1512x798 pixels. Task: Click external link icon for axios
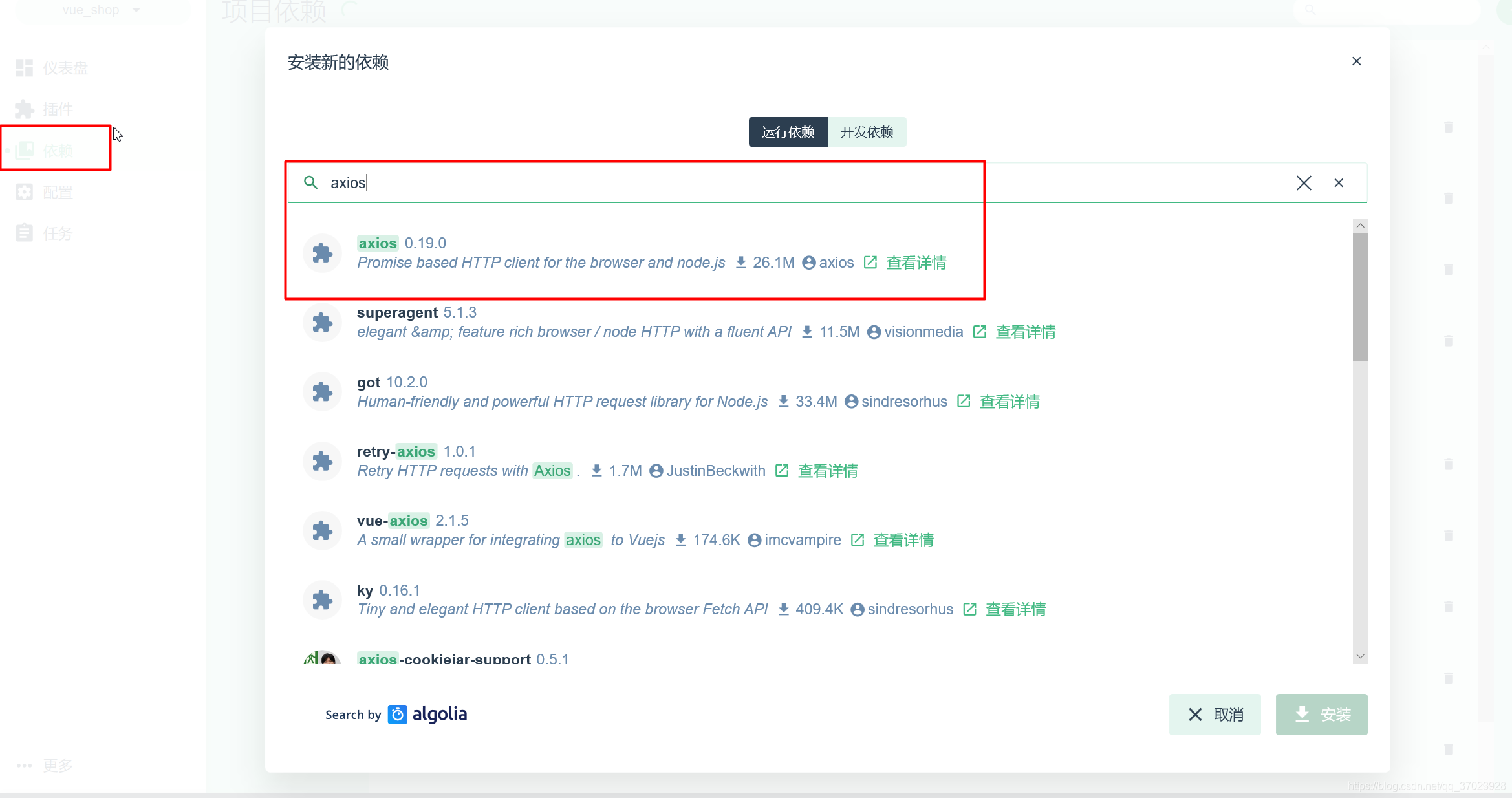click(x=870, y=263)
